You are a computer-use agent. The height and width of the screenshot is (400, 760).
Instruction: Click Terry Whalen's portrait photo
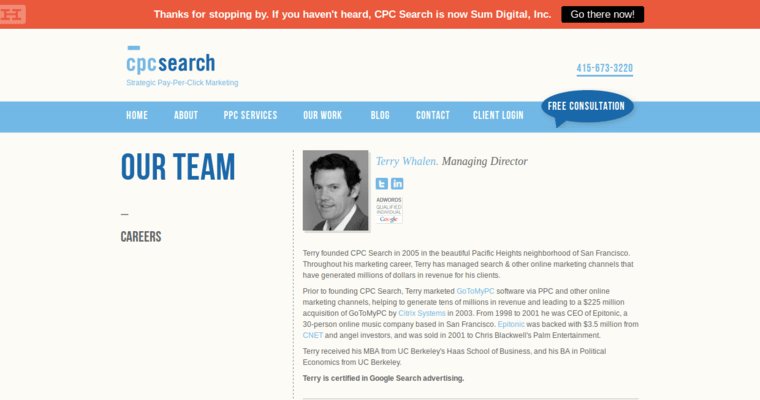(x=335, y=191)
